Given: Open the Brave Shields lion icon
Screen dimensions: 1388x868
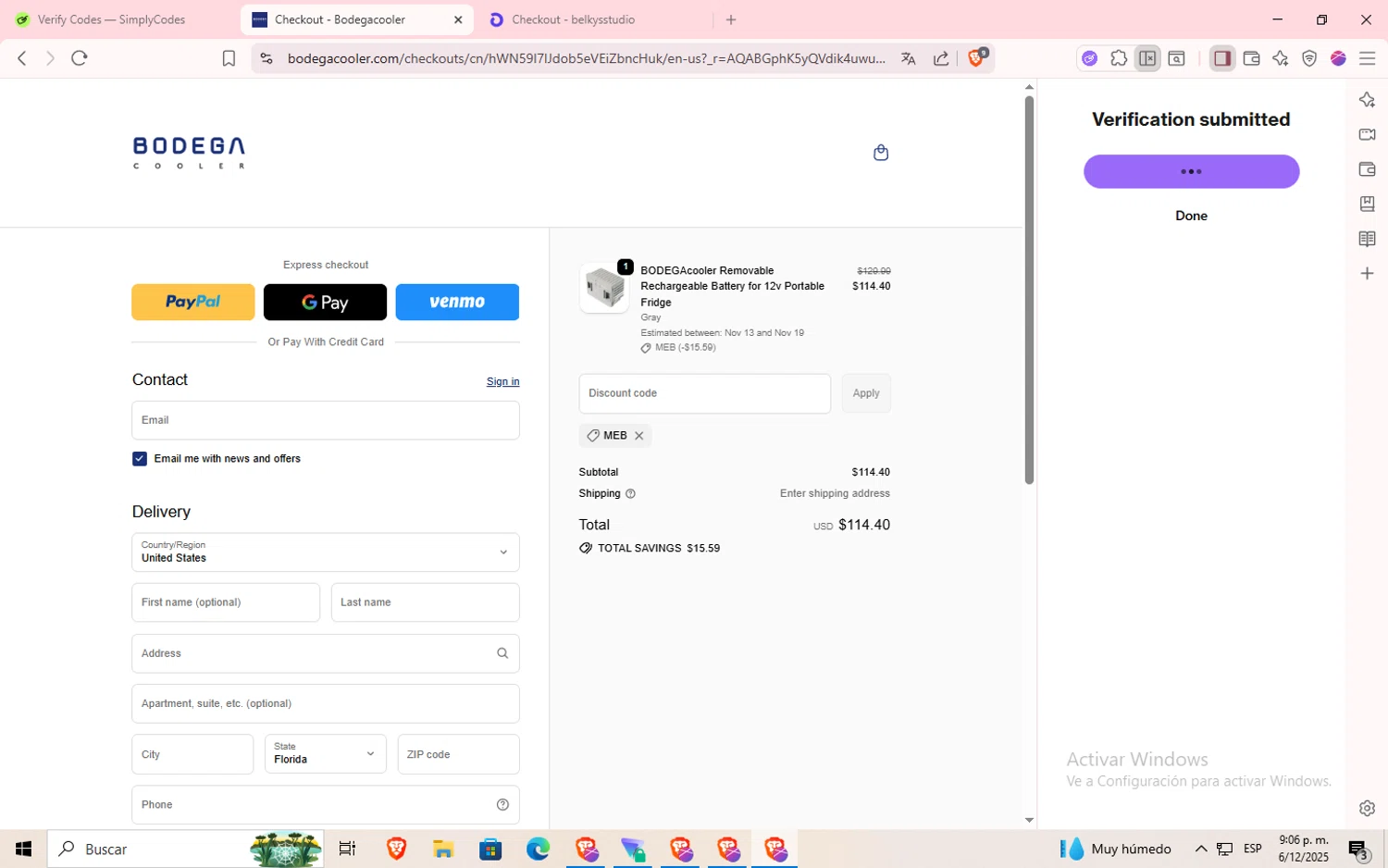Looking at the screenshot, I should click(x=977, y=57).
